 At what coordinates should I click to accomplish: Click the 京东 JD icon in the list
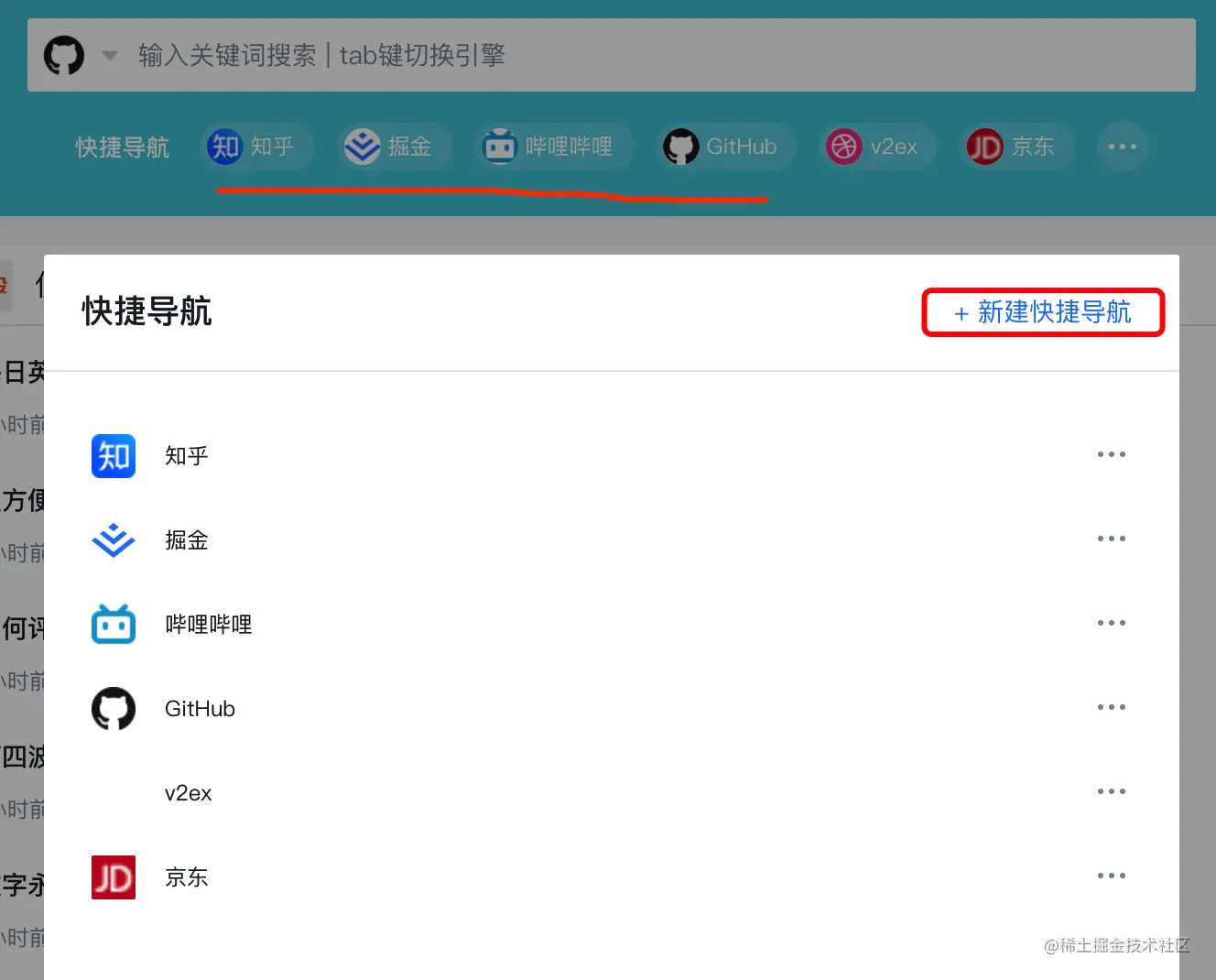[x=114, y=877]
